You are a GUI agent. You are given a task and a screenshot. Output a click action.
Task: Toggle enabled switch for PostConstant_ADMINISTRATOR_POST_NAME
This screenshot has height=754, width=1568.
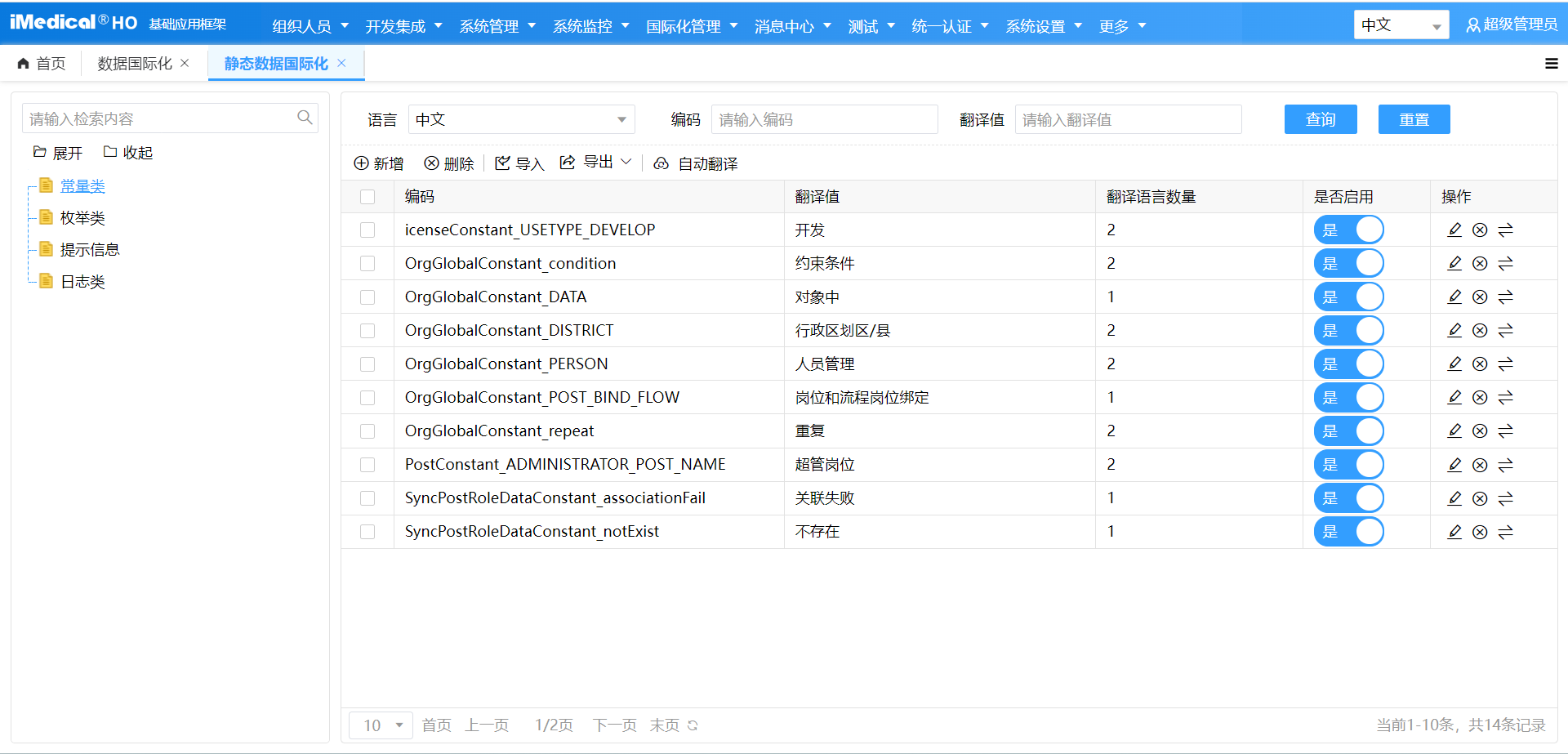[1349, 464]
